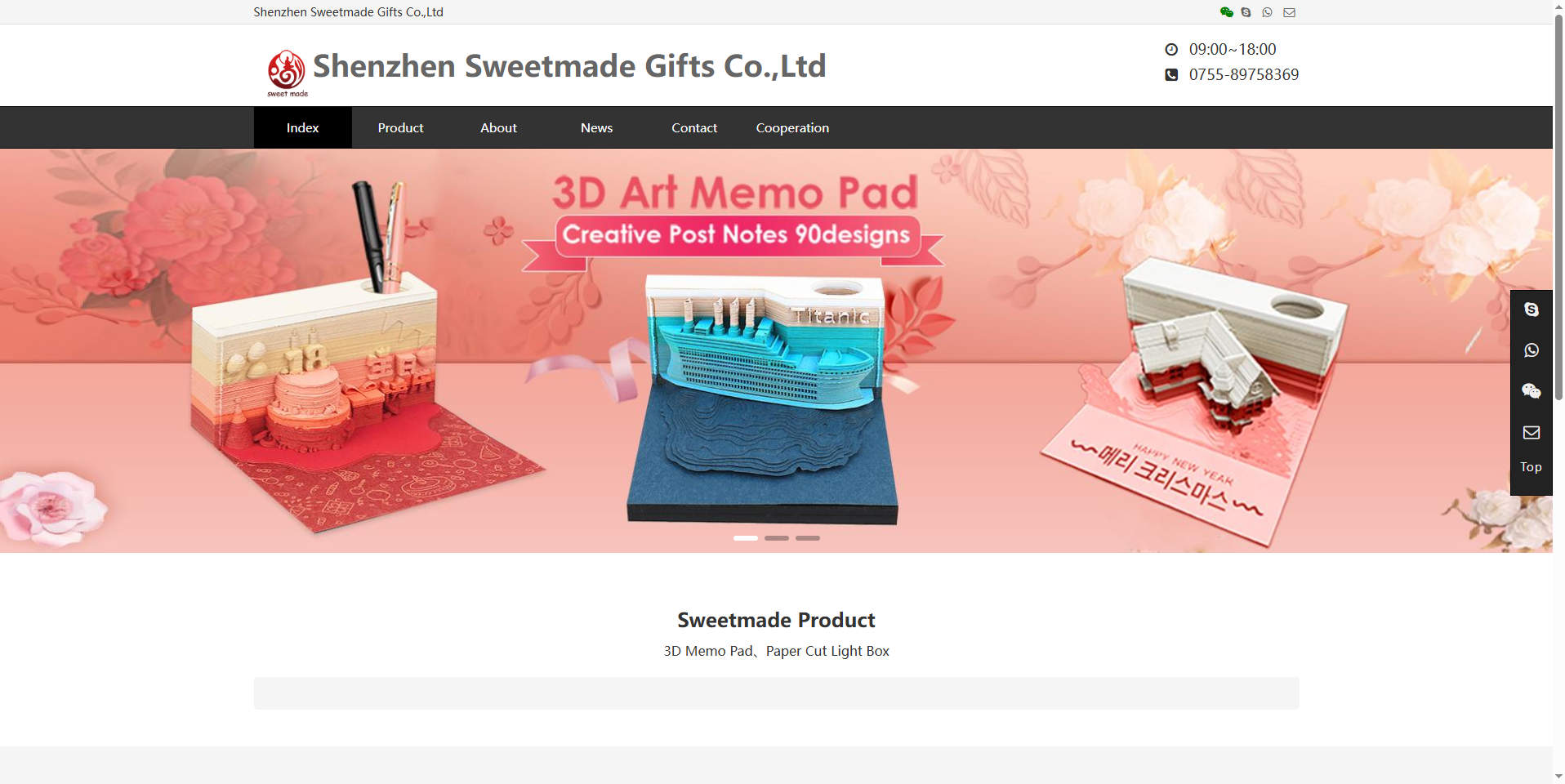Switch to the third carousel slide indicator
The image size is (1565, 784).
pos(808,538)
